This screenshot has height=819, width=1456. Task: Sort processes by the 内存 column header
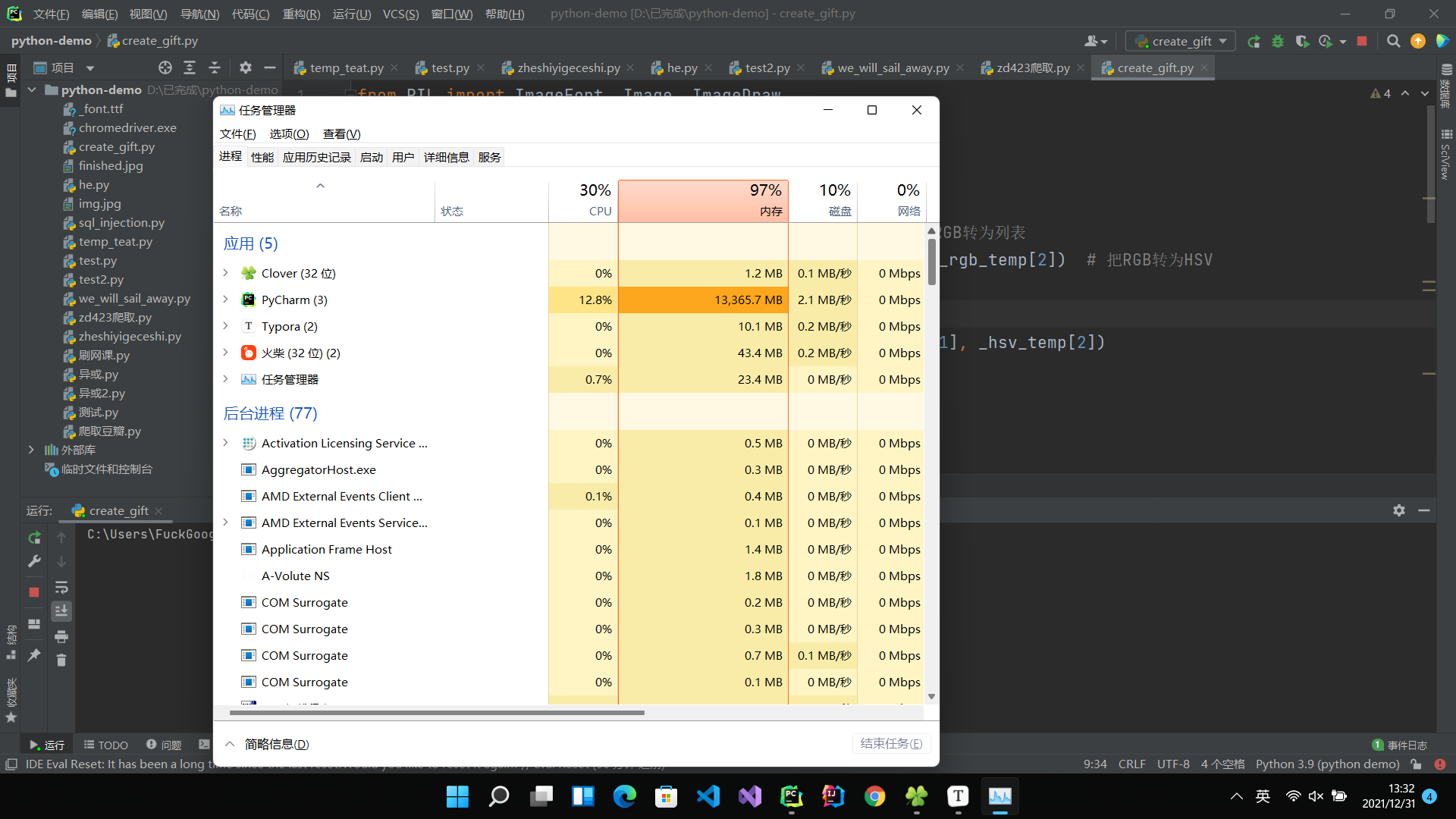click(x=703, y=201)
